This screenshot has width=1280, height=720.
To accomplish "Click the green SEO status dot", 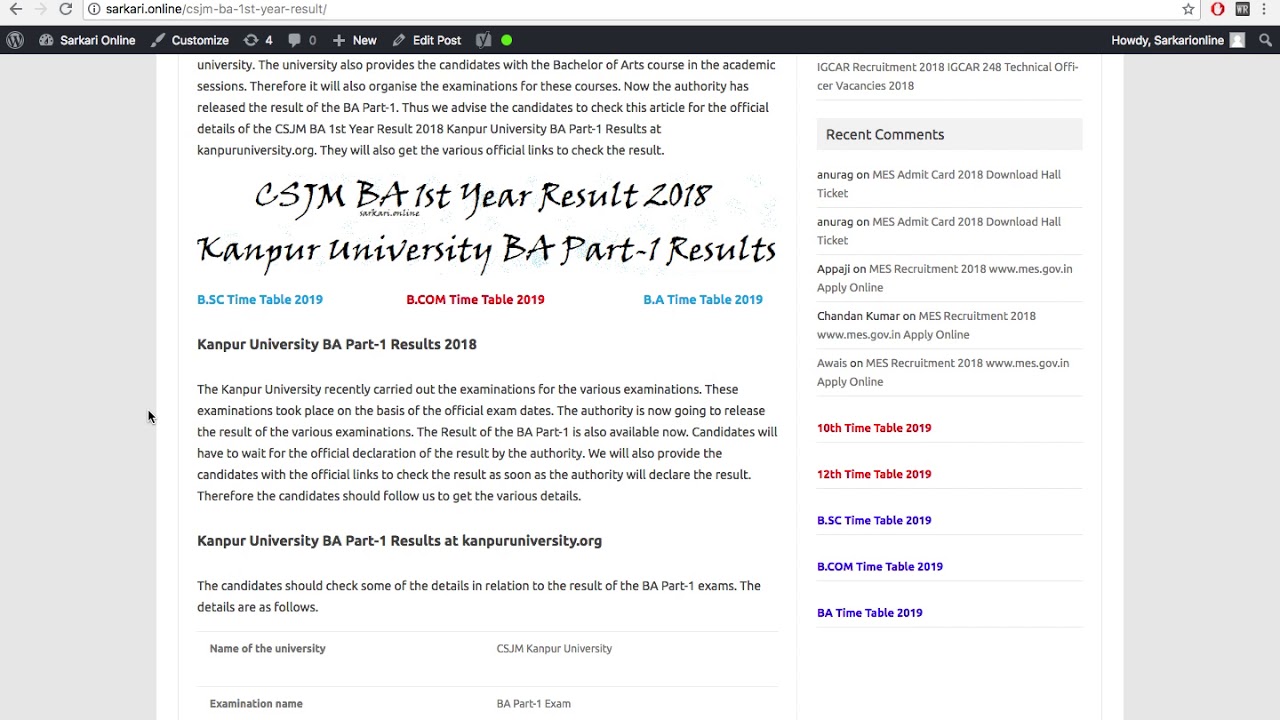I will click(507, 40).
